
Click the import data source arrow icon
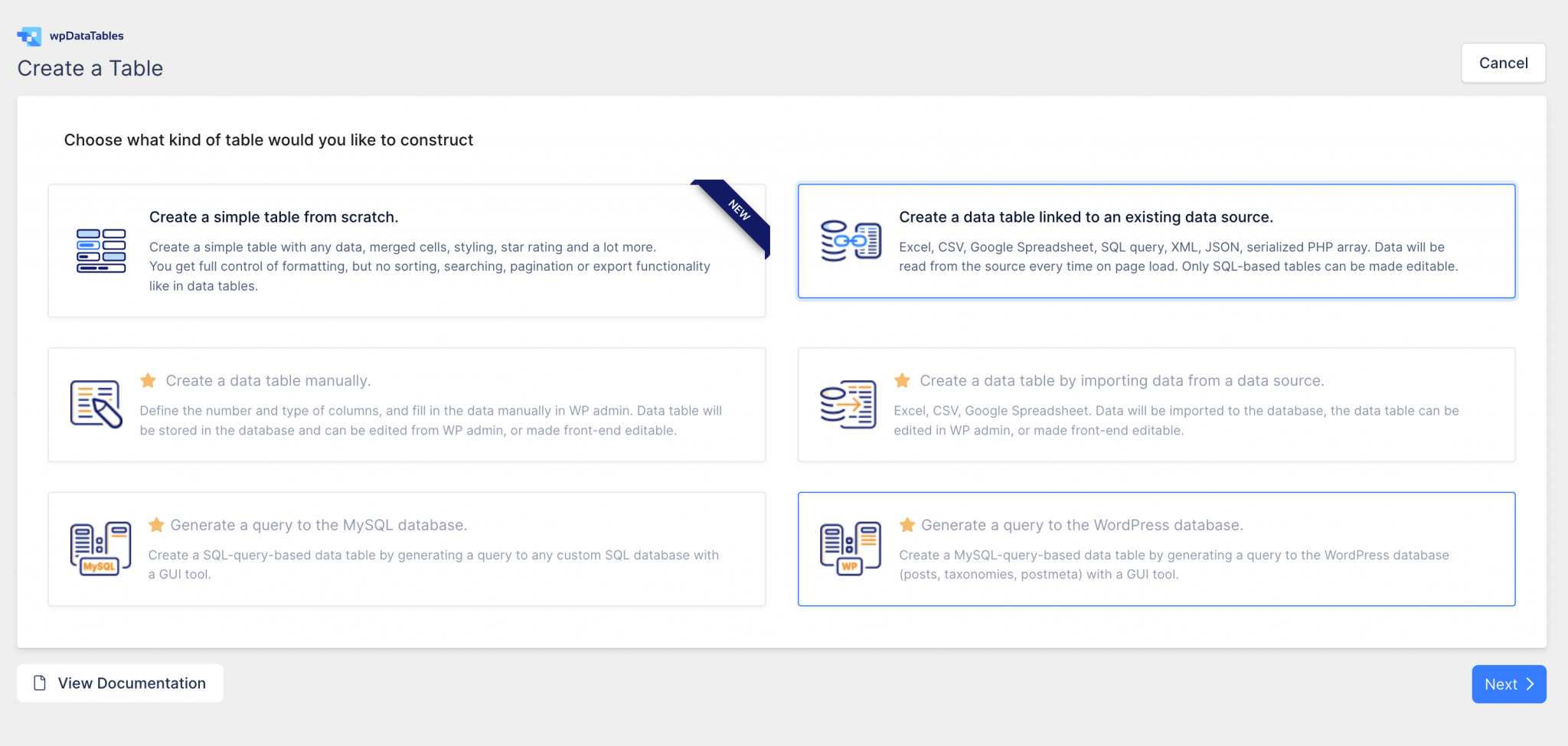(848, 404)
